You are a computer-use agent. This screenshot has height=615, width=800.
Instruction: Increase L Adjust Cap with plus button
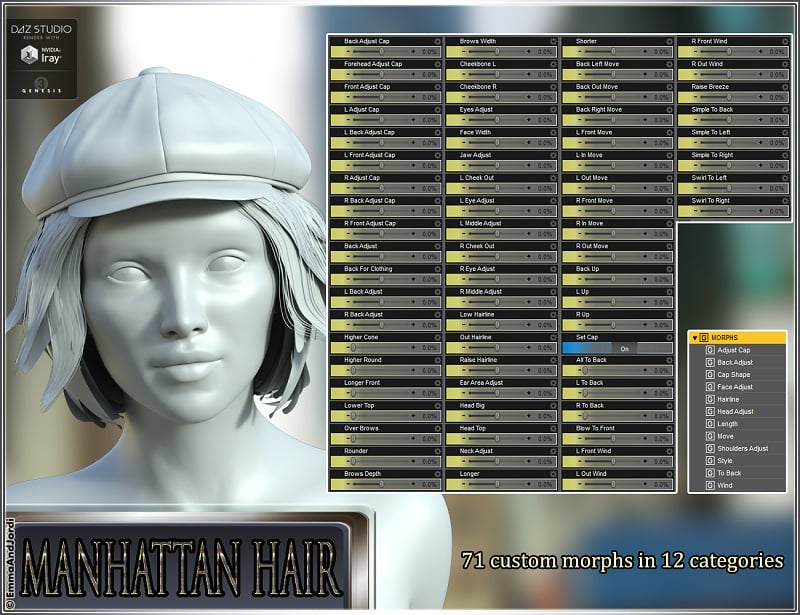tap(413, 120)
